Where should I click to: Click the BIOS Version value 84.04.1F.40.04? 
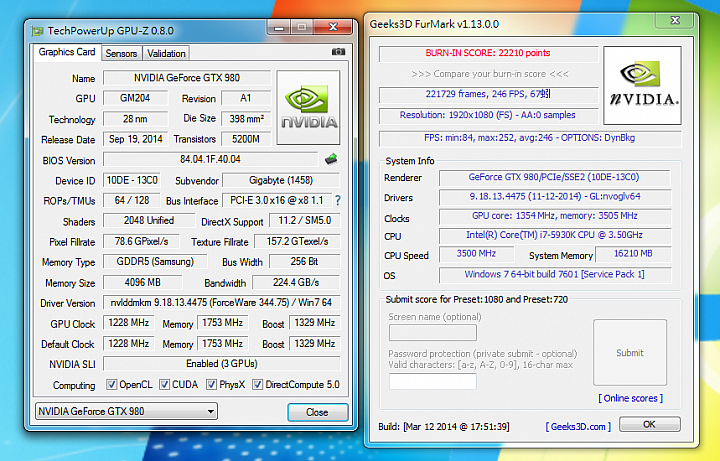[x=210, y=159]
